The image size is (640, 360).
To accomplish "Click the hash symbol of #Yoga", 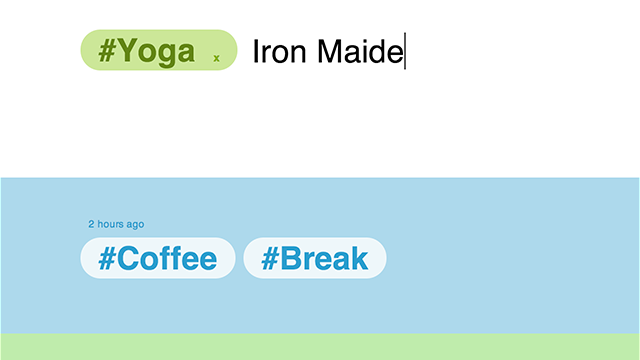I will tap(108, 51).
